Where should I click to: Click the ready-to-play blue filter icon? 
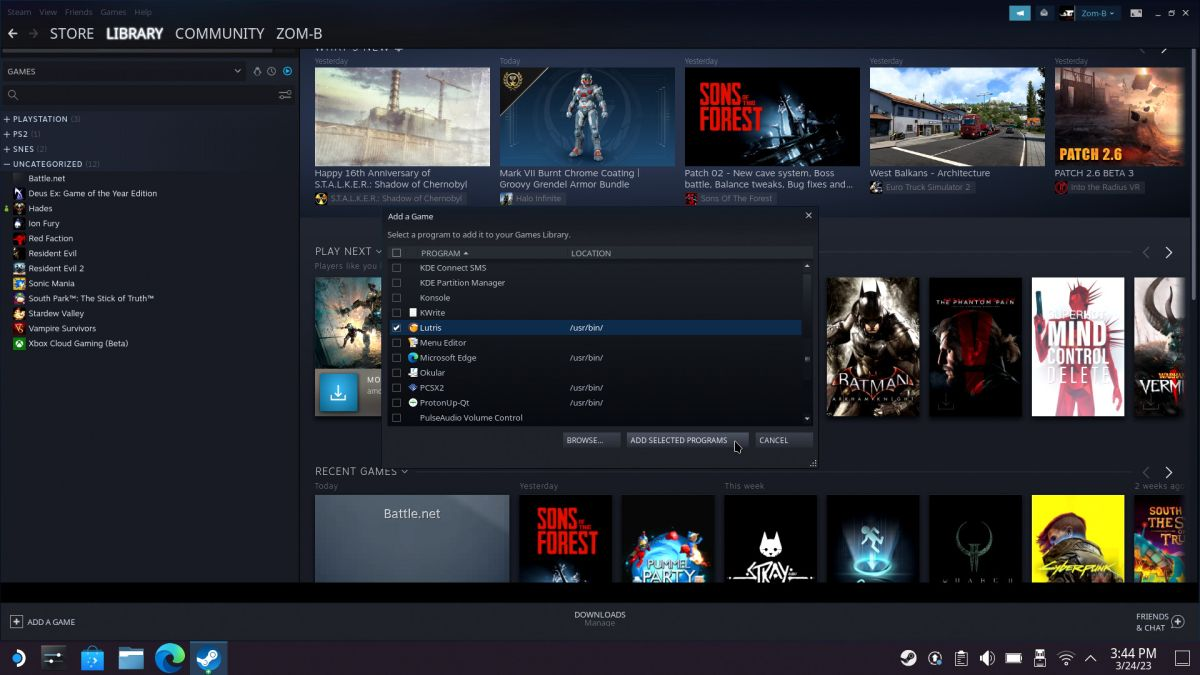point(288,71)
